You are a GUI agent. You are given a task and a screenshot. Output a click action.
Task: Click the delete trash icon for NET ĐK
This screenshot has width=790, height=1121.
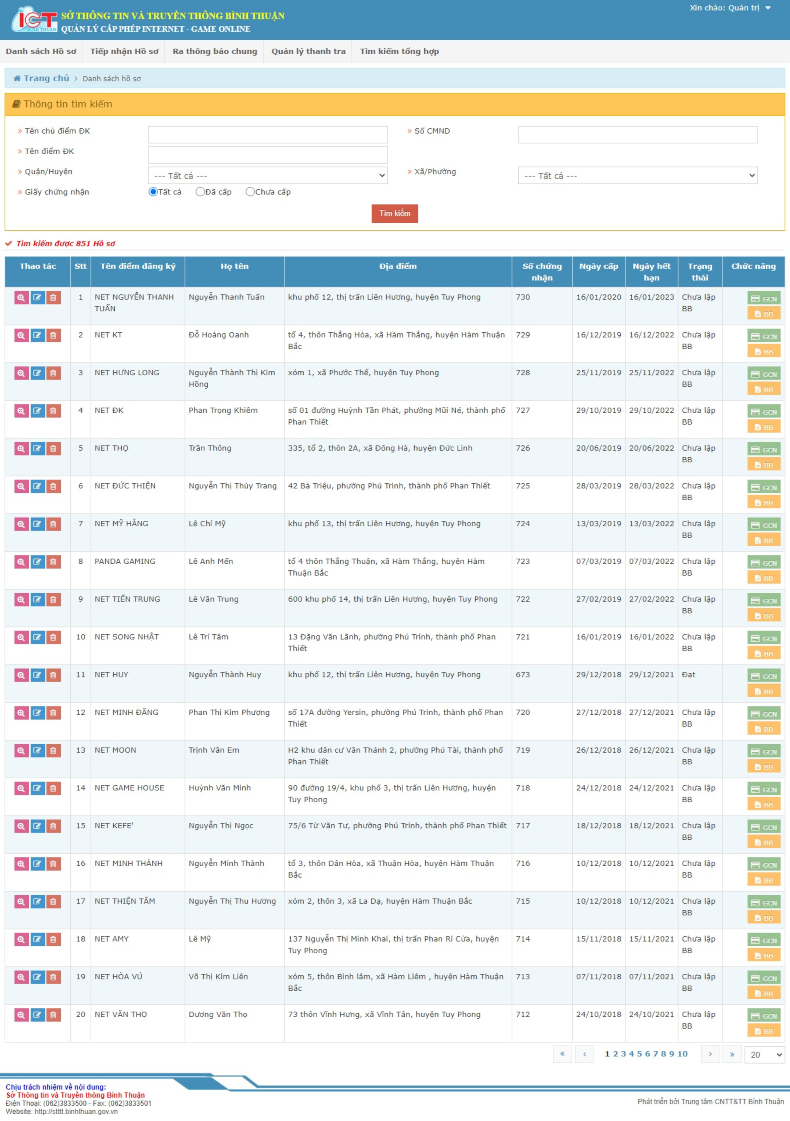pyautogui.click(x=53, y=411)
